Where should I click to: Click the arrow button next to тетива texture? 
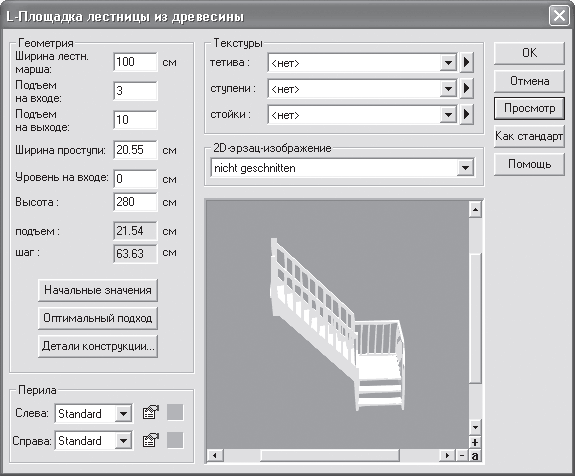pos(466,62)
